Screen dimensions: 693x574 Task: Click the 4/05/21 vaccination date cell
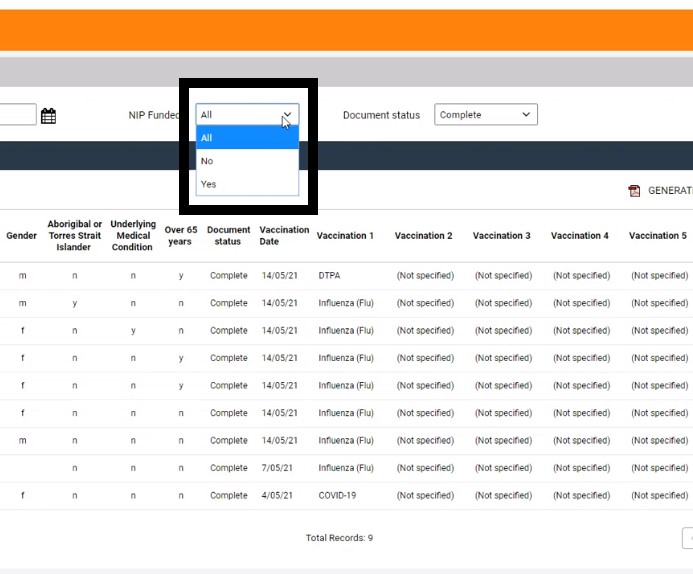(x=277, y=495)
